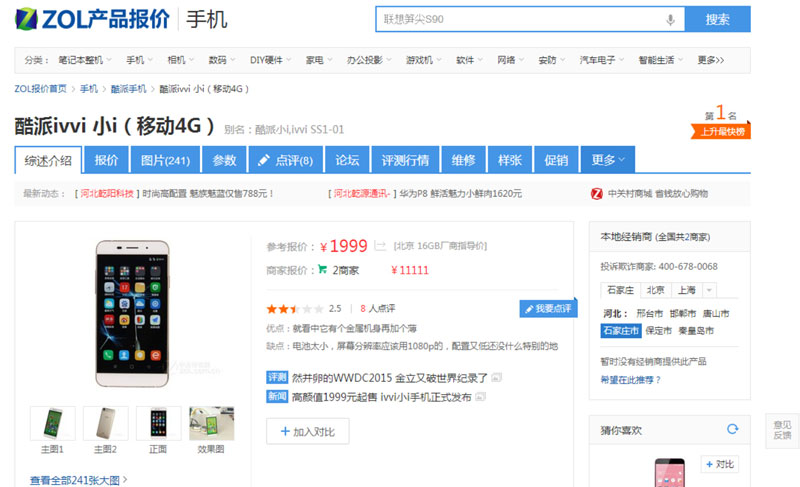
Task: Click the red Z 中关村商城 icon
Action: point(596,193)
